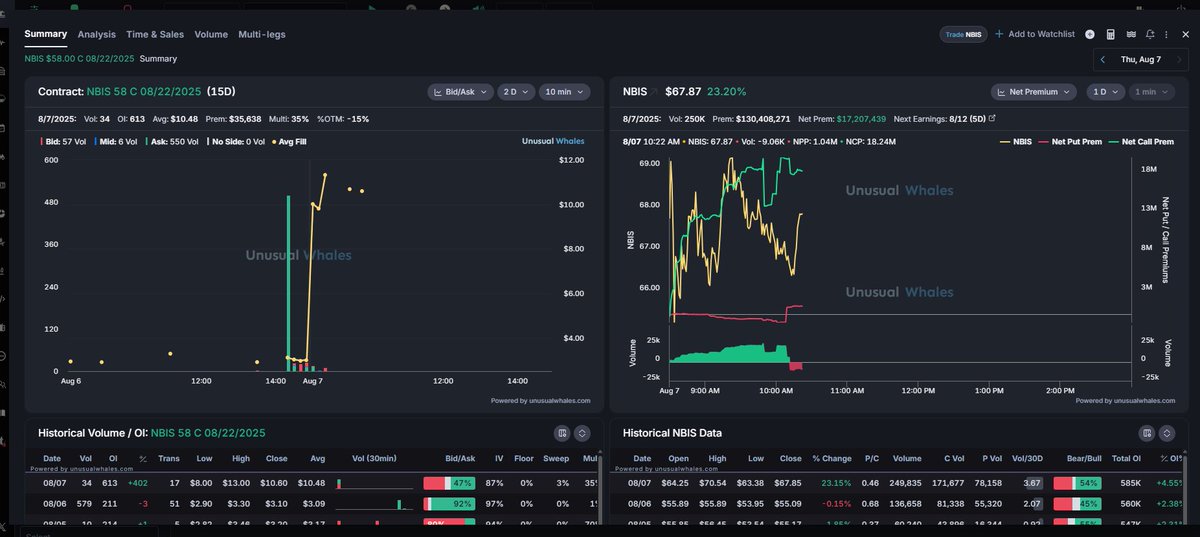Open the Multi-legs tab
Image resolution: width=1200 pixels, height=537 pixels.
pyautogui.click(x=261, y=34)
